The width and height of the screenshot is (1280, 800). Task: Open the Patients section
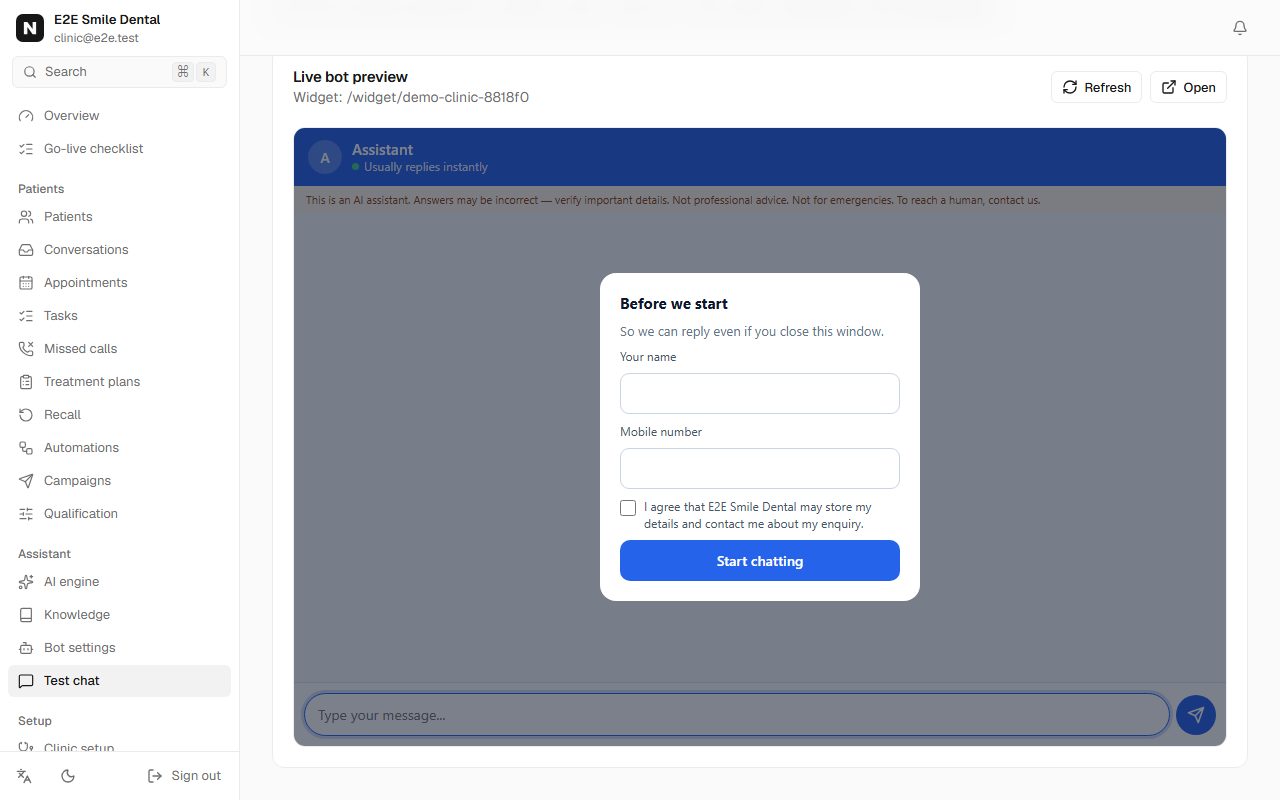(x=119, y=217)
